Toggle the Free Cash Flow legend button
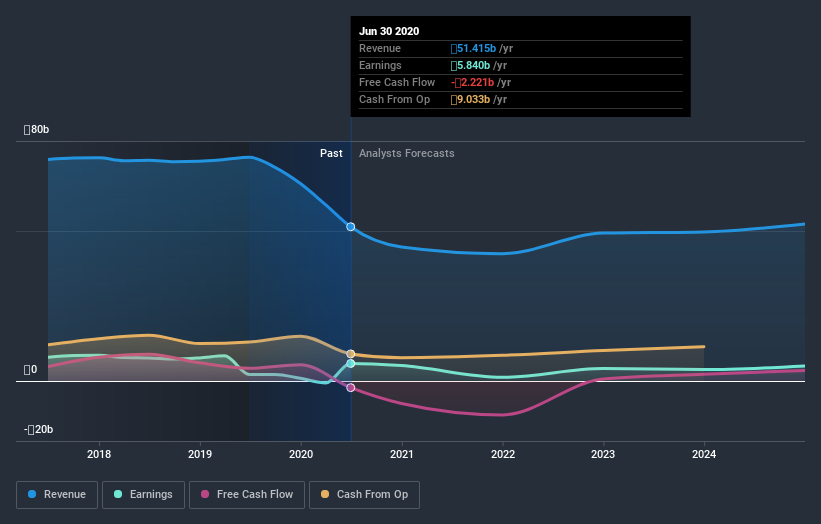Screen dimensions: 821x524 pos(247,495)
